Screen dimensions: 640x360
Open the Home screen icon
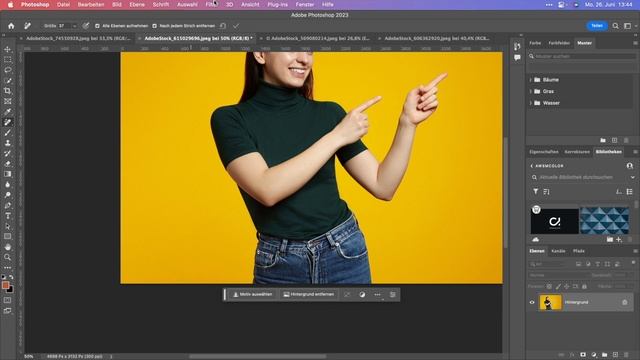click(x=11, y=26)
